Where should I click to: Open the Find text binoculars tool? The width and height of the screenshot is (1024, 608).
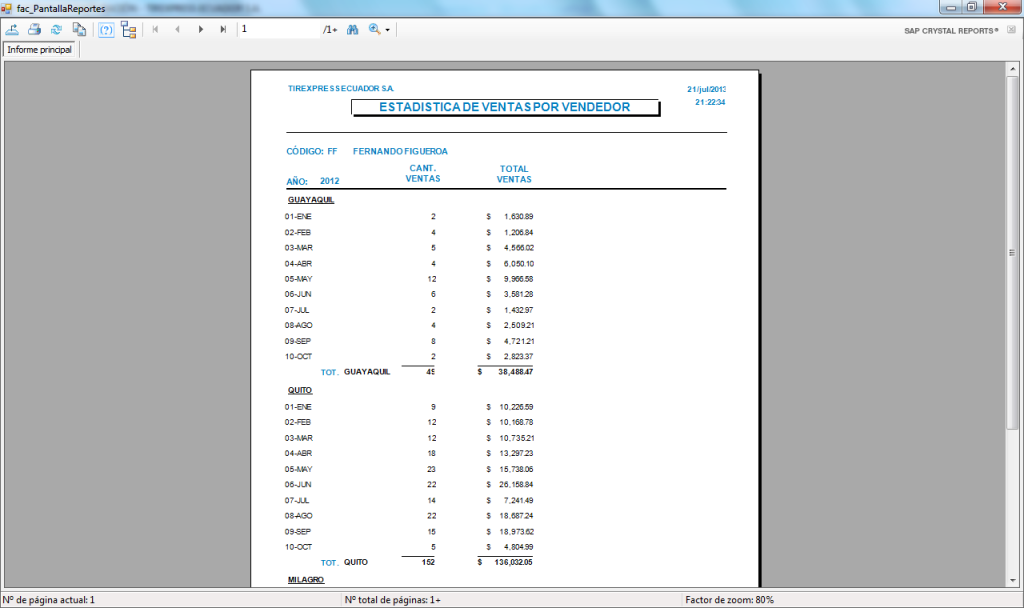(x=353, y=30)
